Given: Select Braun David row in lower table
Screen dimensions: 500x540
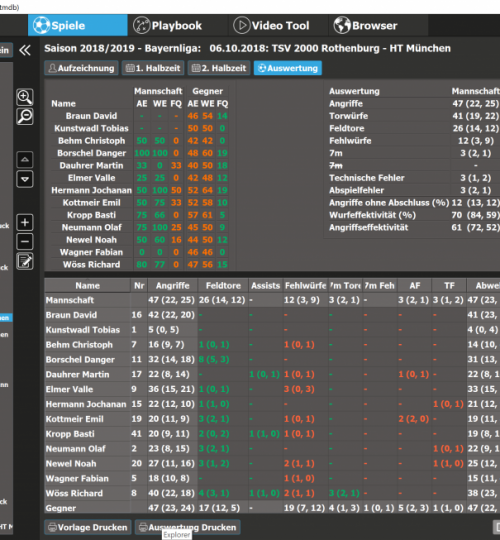Looking at the screenshot, I should coord(272,315).
